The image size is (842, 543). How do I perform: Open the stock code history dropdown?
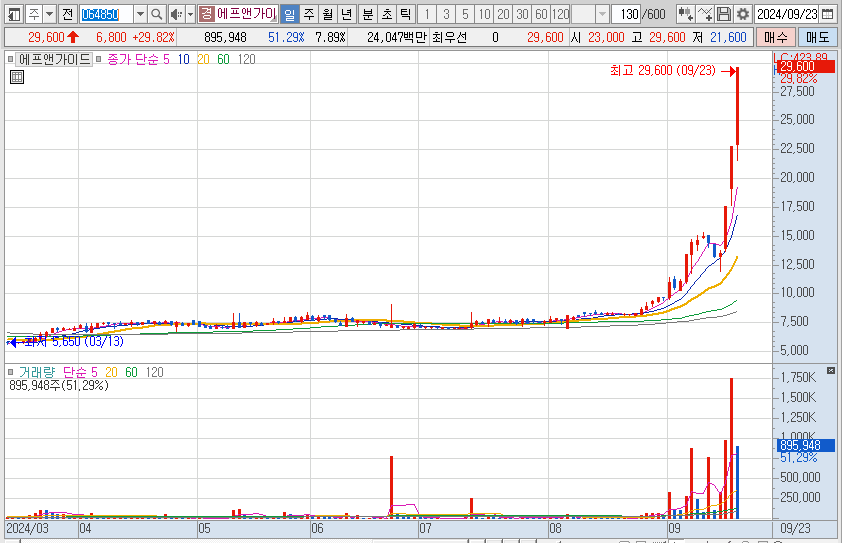[140, 14]
